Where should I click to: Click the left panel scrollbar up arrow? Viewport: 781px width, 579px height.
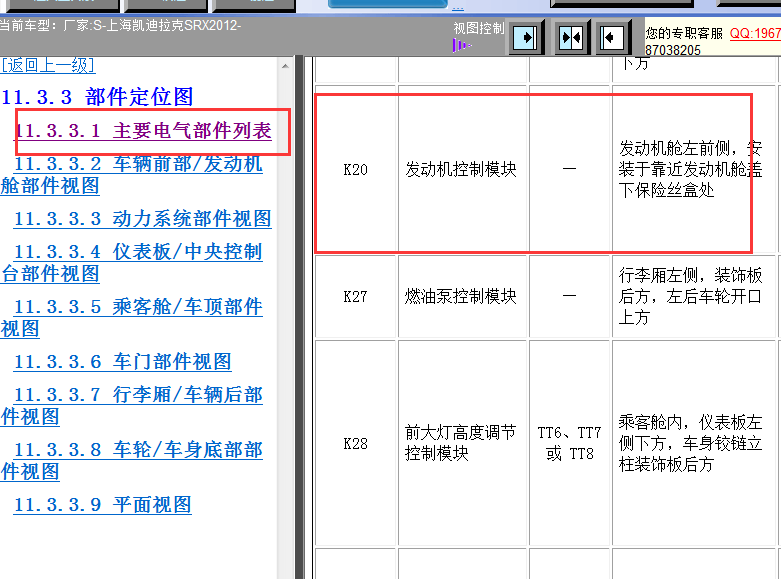pyautogui.click(x=285, y=66)
